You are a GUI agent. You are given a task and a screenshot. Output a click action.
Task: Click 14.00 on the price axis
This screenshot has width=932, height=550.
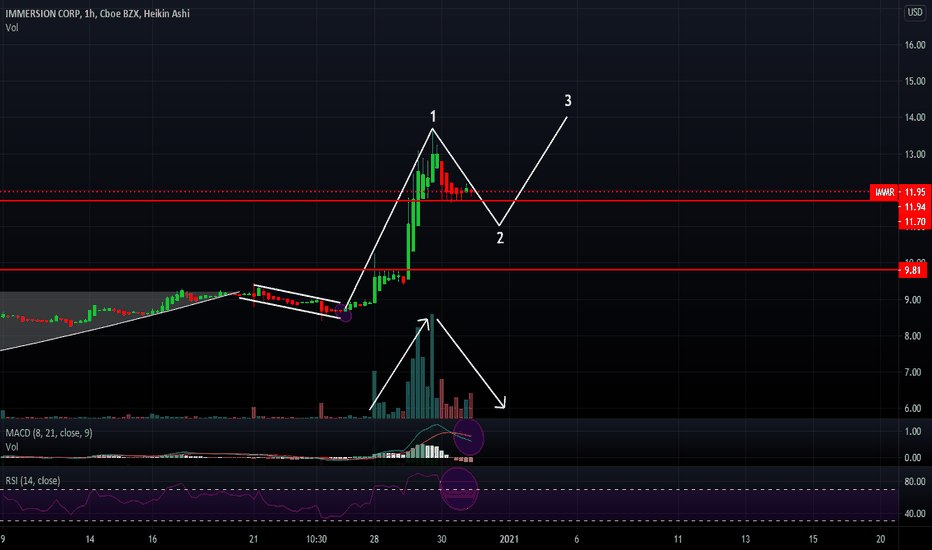[x=915, y=118]
